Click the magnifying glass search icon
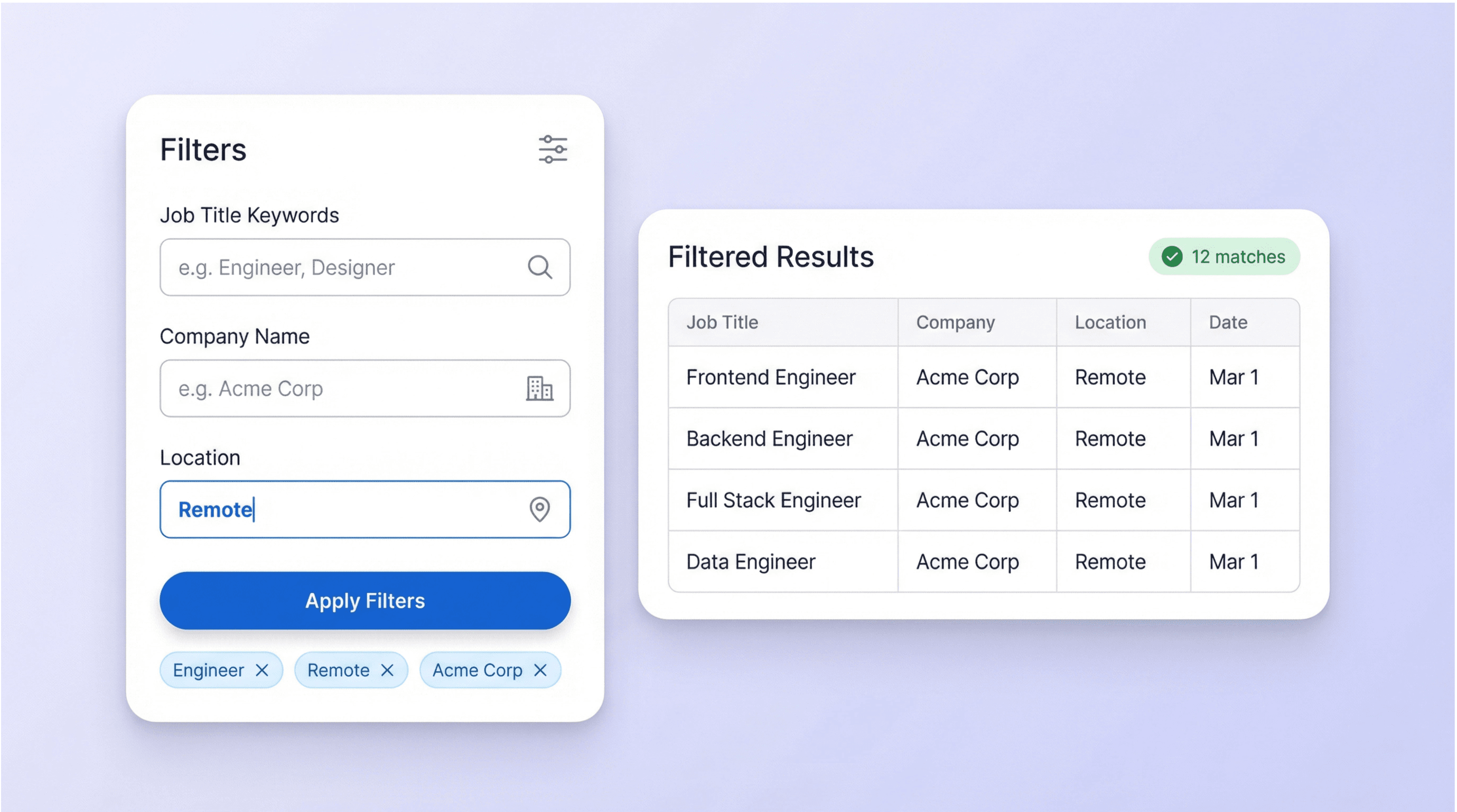This screenshot has height=812, width=1457. pos(540,267)
